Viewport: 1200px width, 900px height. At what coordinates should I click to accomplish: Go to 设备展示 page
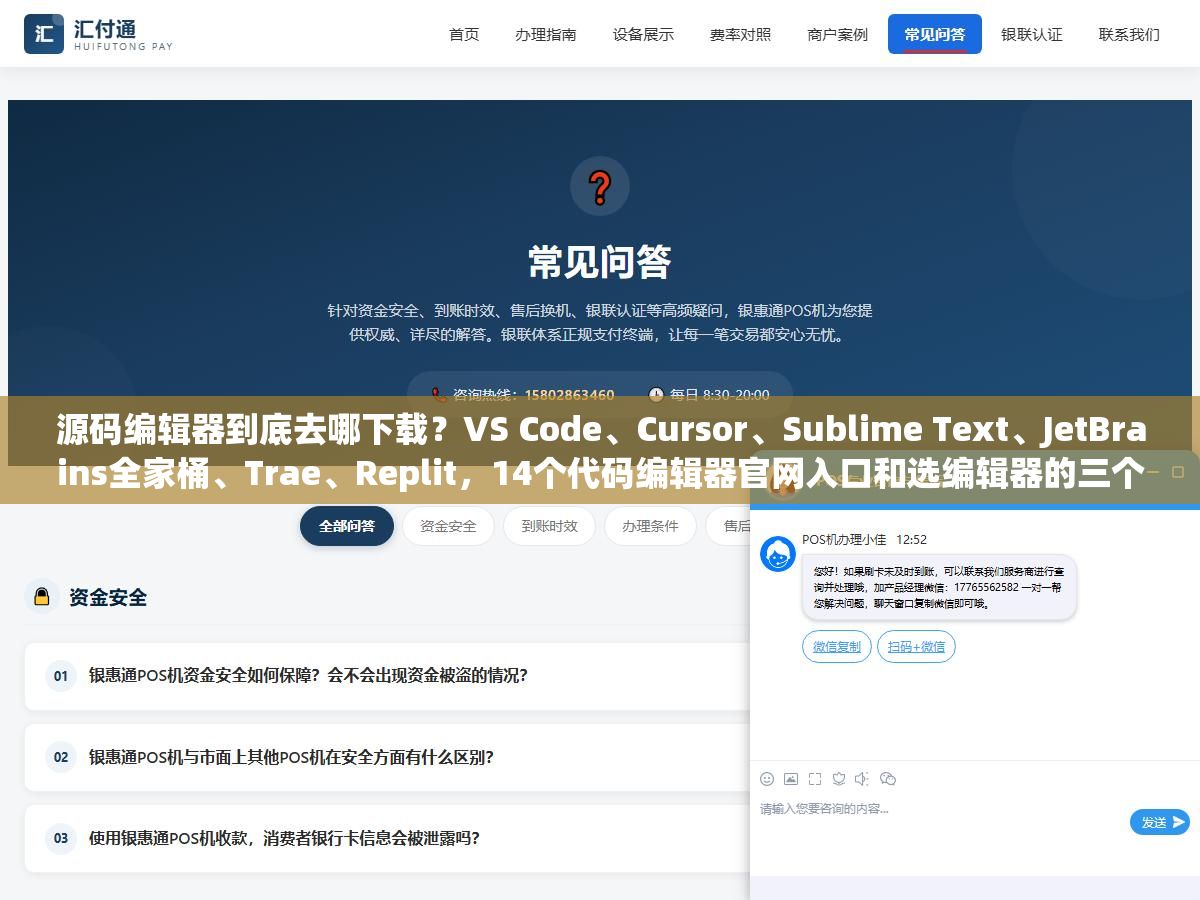coord(643,34)
